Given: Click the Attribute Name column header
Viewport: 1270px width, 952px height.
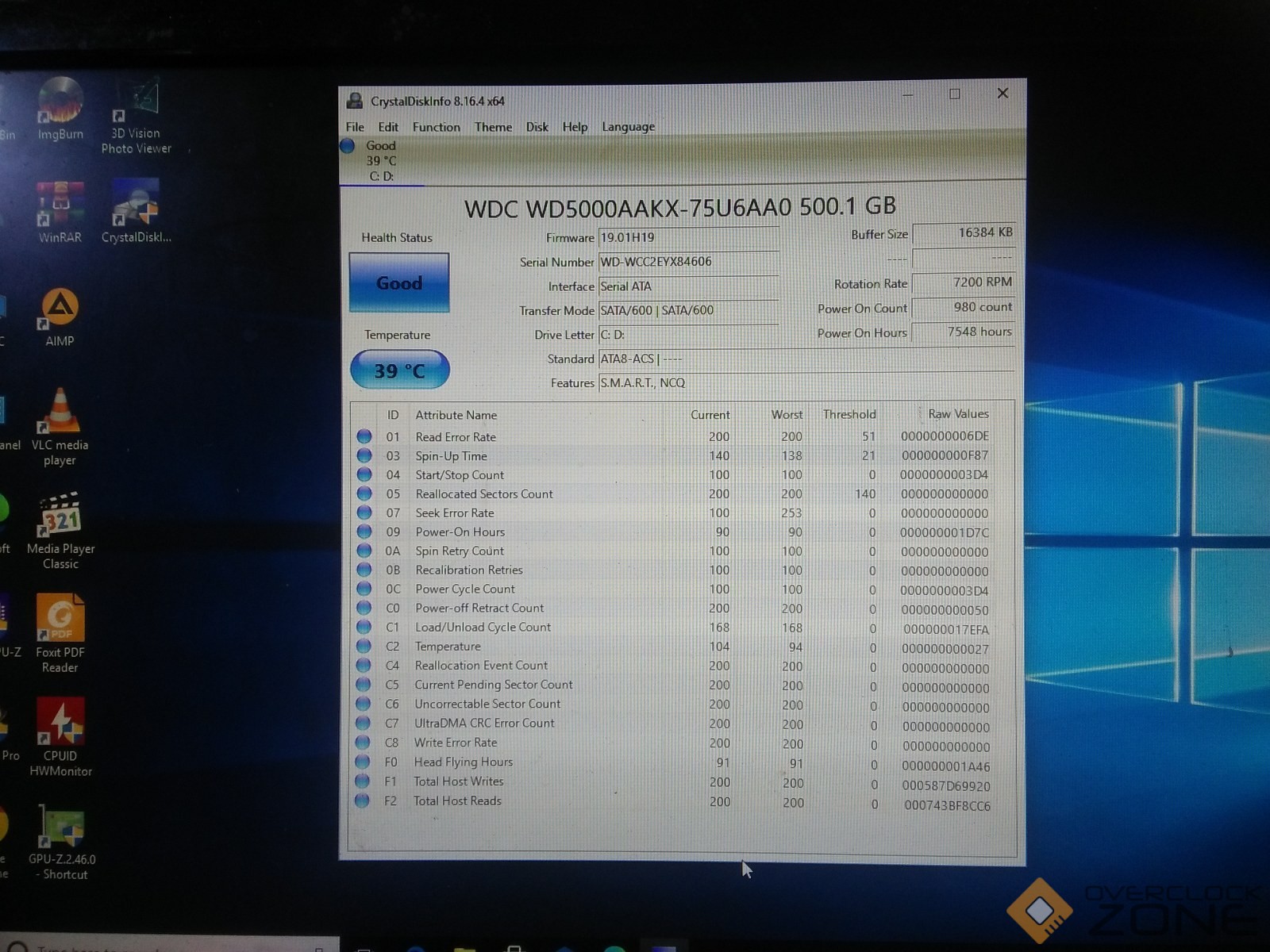Looking at the screenshot, I should (x=456, y=415).
